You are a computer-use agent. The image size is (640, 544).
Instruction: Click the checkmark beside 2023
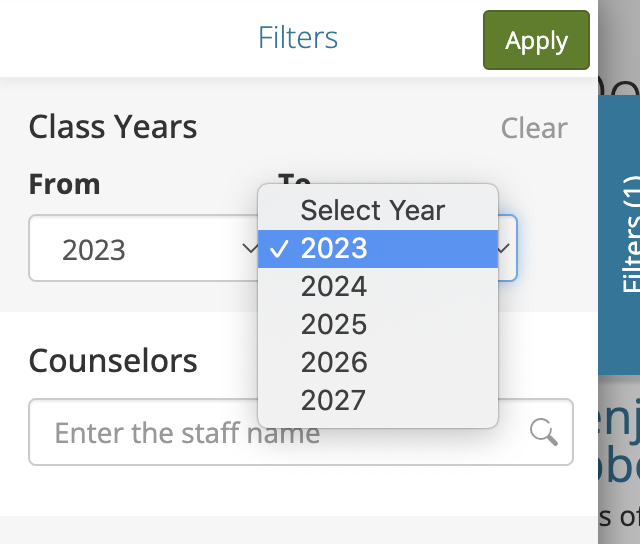[x=279, y=249]
